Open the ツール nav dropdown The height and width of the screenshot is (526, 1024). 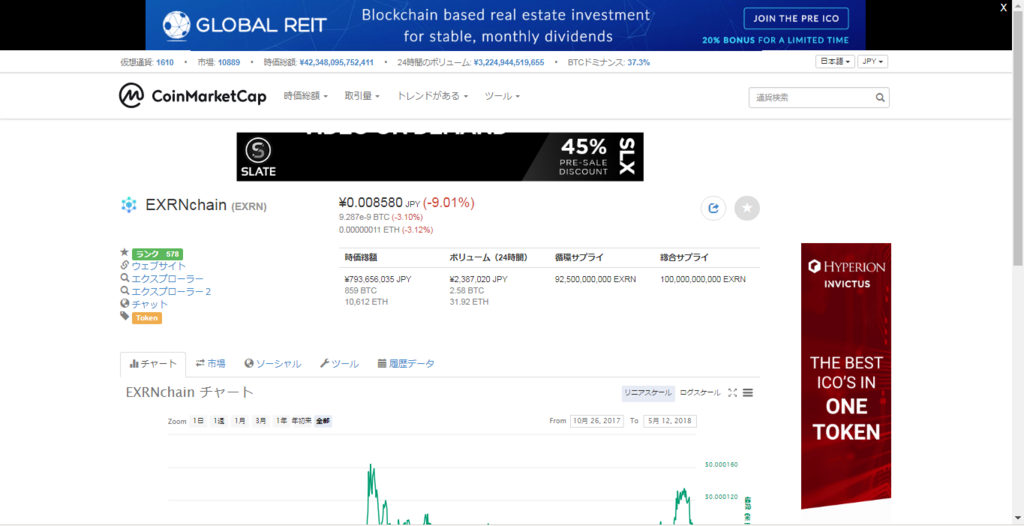point(502,96)
